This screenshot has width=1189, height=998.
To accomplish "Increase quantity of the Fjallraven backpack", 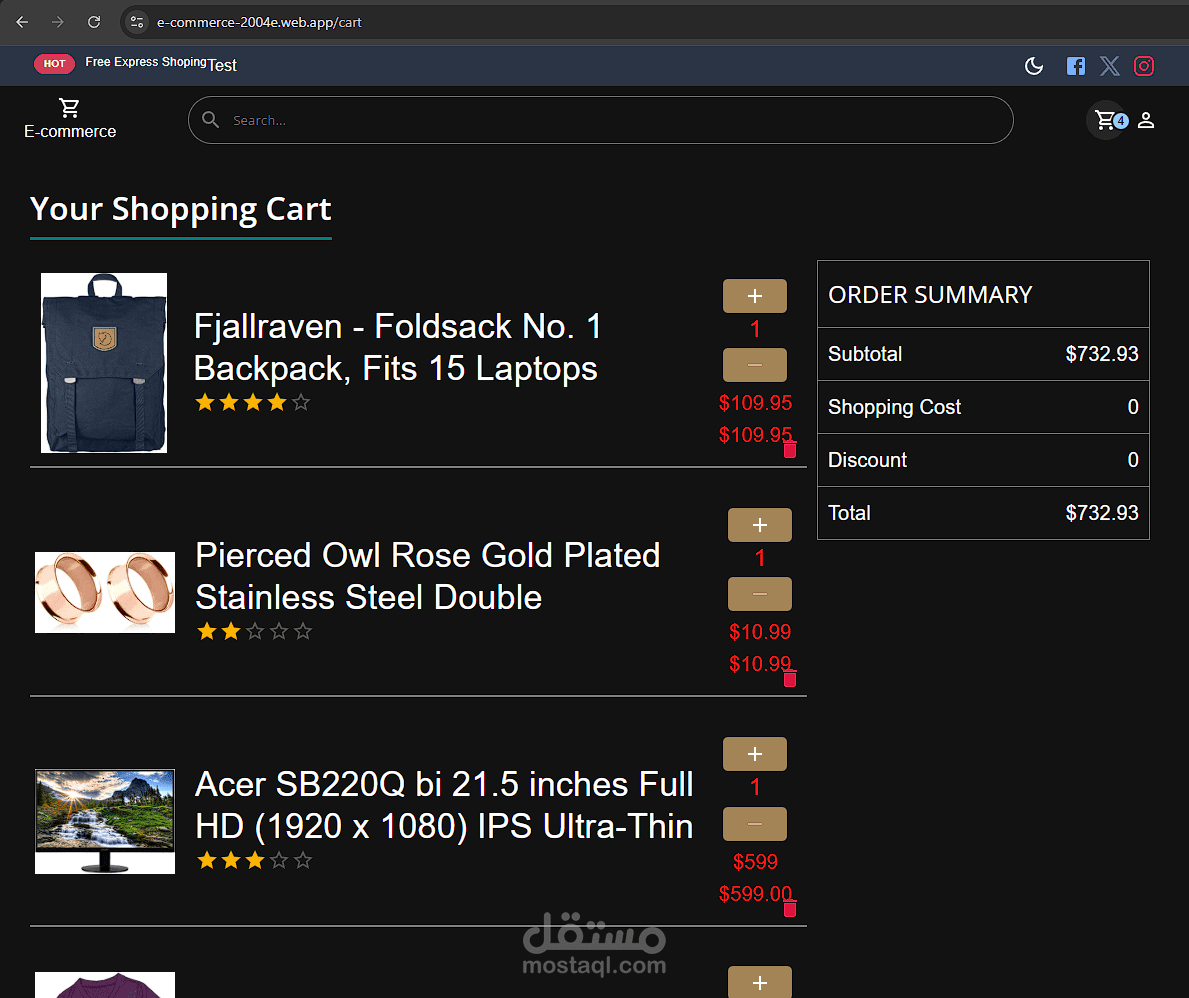I will pos(754,296).
